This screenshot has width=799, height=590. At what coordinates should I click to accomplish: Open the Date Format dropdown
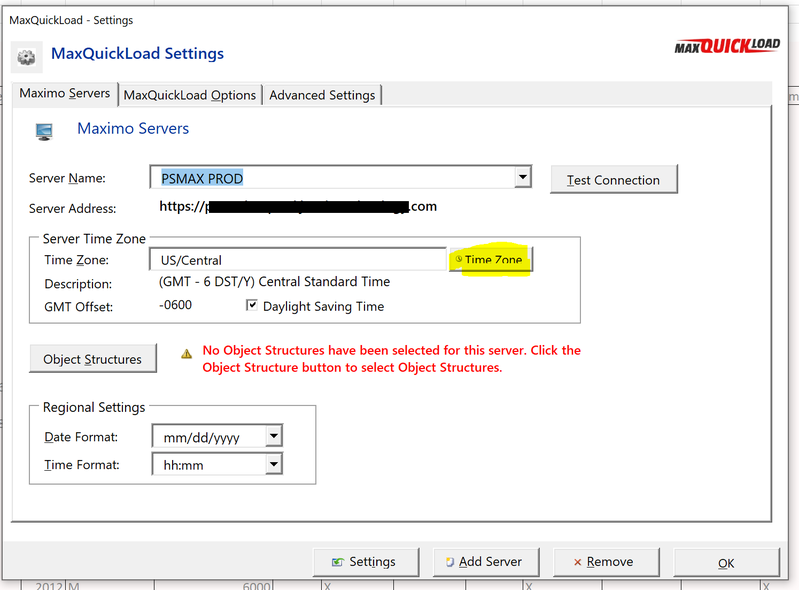tap(274, 436)
